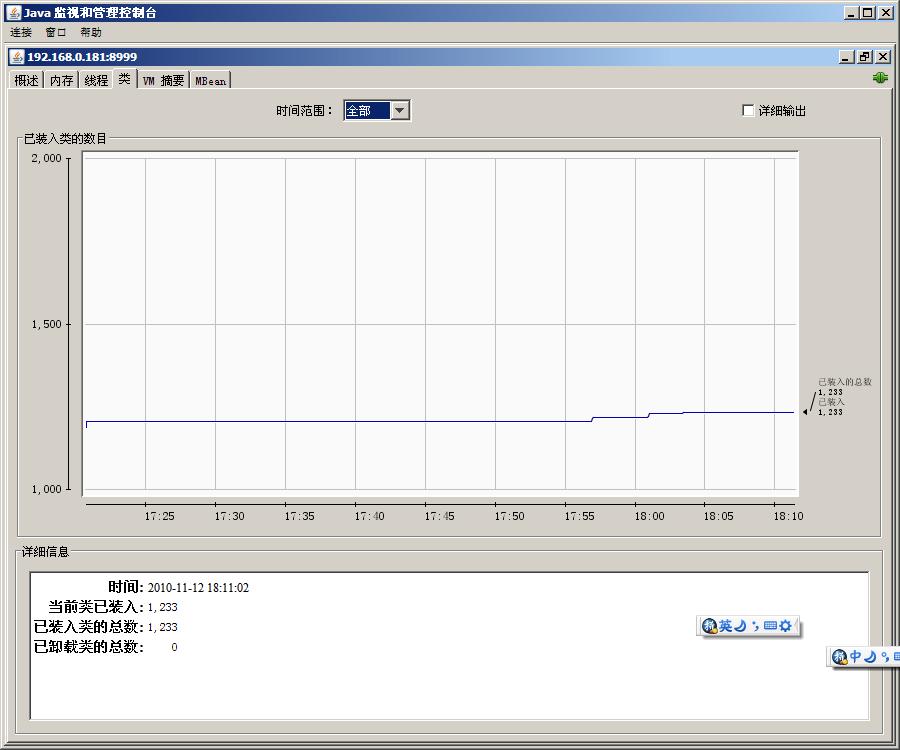Click the 2010-11-12 18:11:02 time value

coord(198,588)
